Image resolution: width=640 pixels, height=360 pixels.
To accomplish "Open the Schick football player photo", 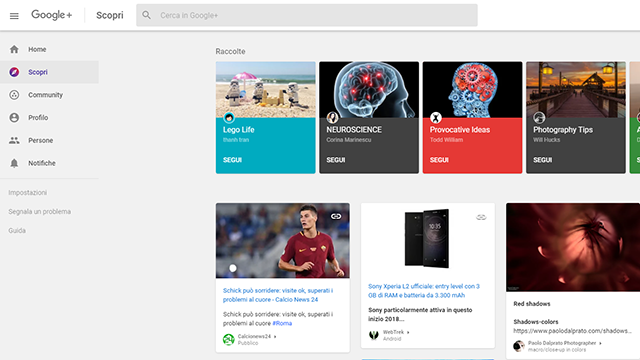I will (x=282, y=241).
